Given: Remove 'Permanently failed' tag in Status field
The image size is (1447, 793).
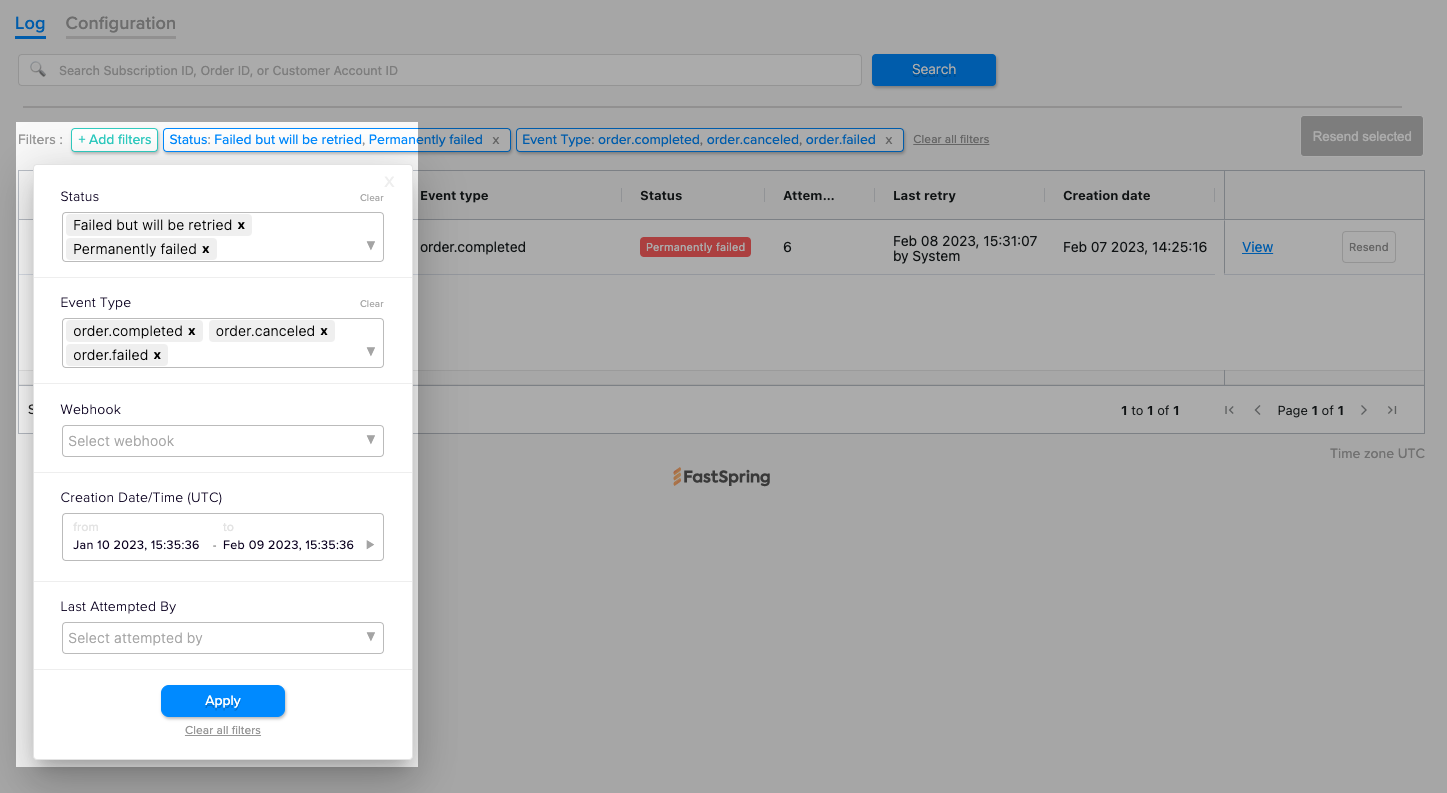Looking at the screenshot, I should click(x=206, y=249).
